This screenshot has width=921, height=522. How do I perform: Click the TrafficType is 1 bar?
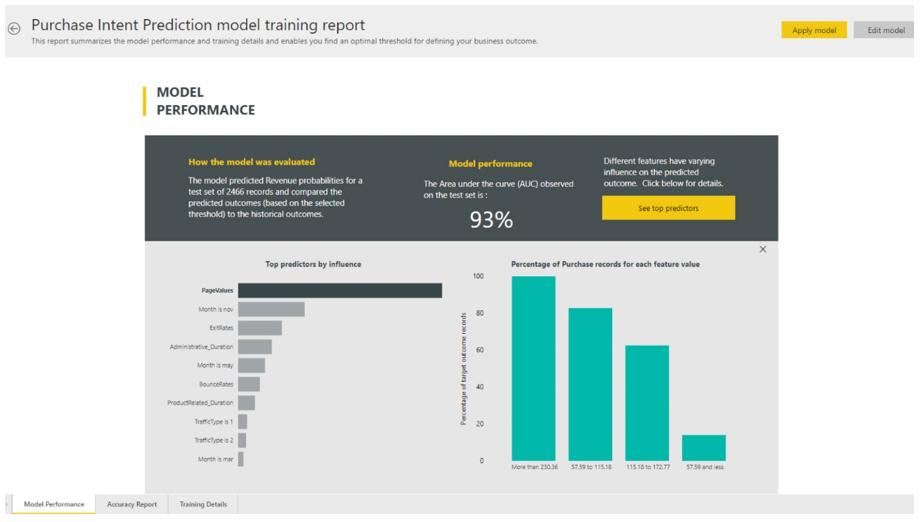(x=242, y=422)
